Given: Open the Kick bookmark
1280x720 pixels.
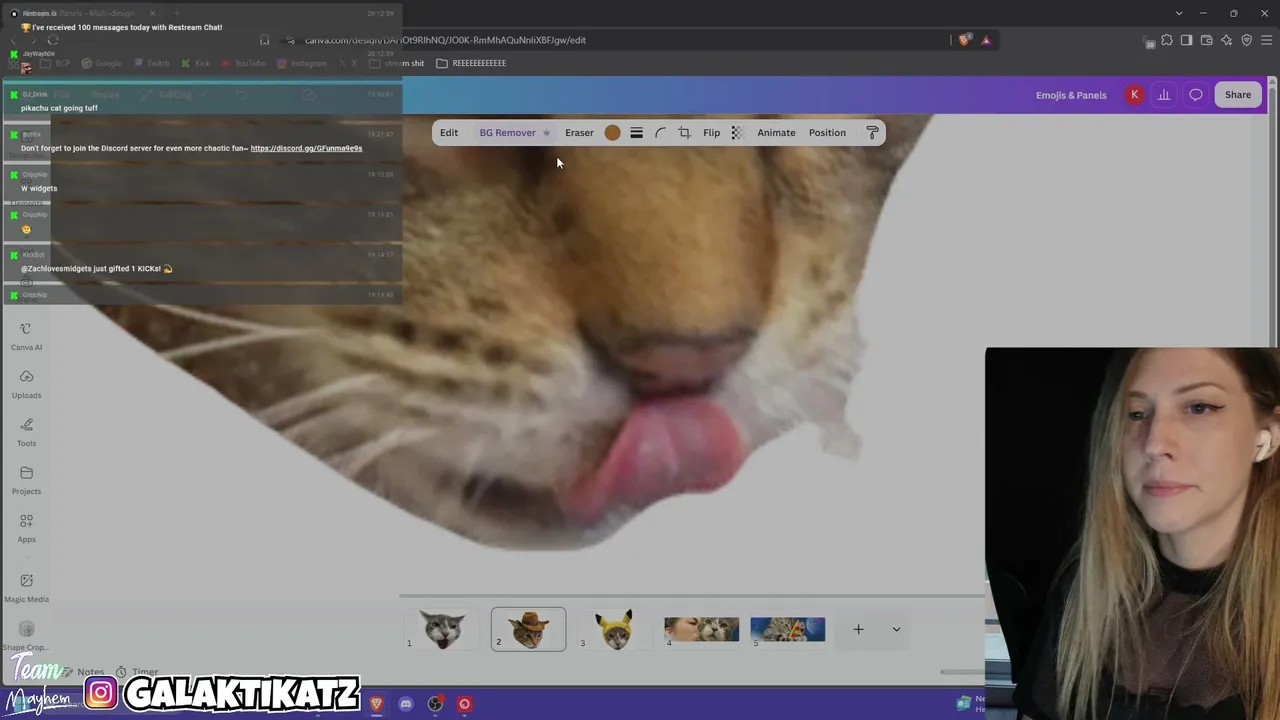Looking at the screenshot, I should pos(196,63).
